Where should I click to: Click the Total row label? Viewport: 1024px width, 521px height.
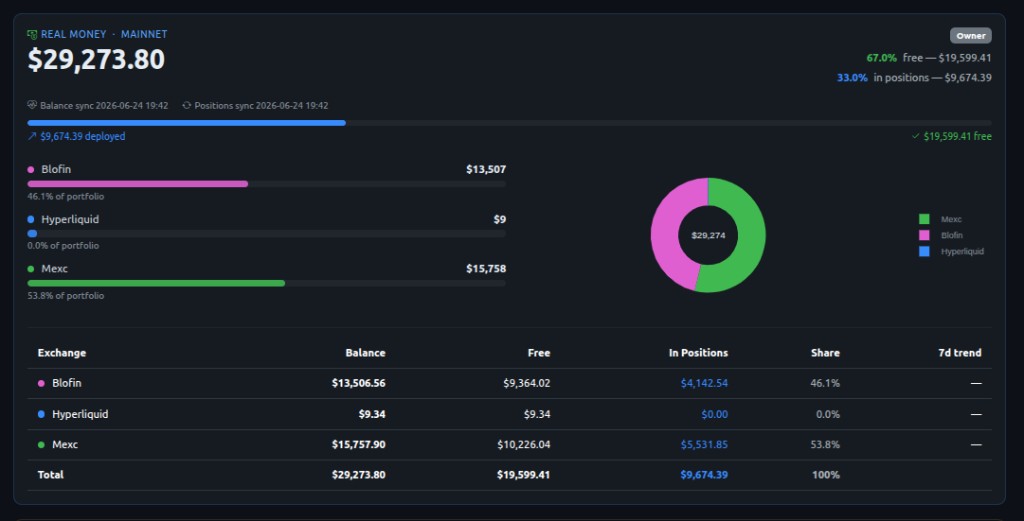pos(51,475)
